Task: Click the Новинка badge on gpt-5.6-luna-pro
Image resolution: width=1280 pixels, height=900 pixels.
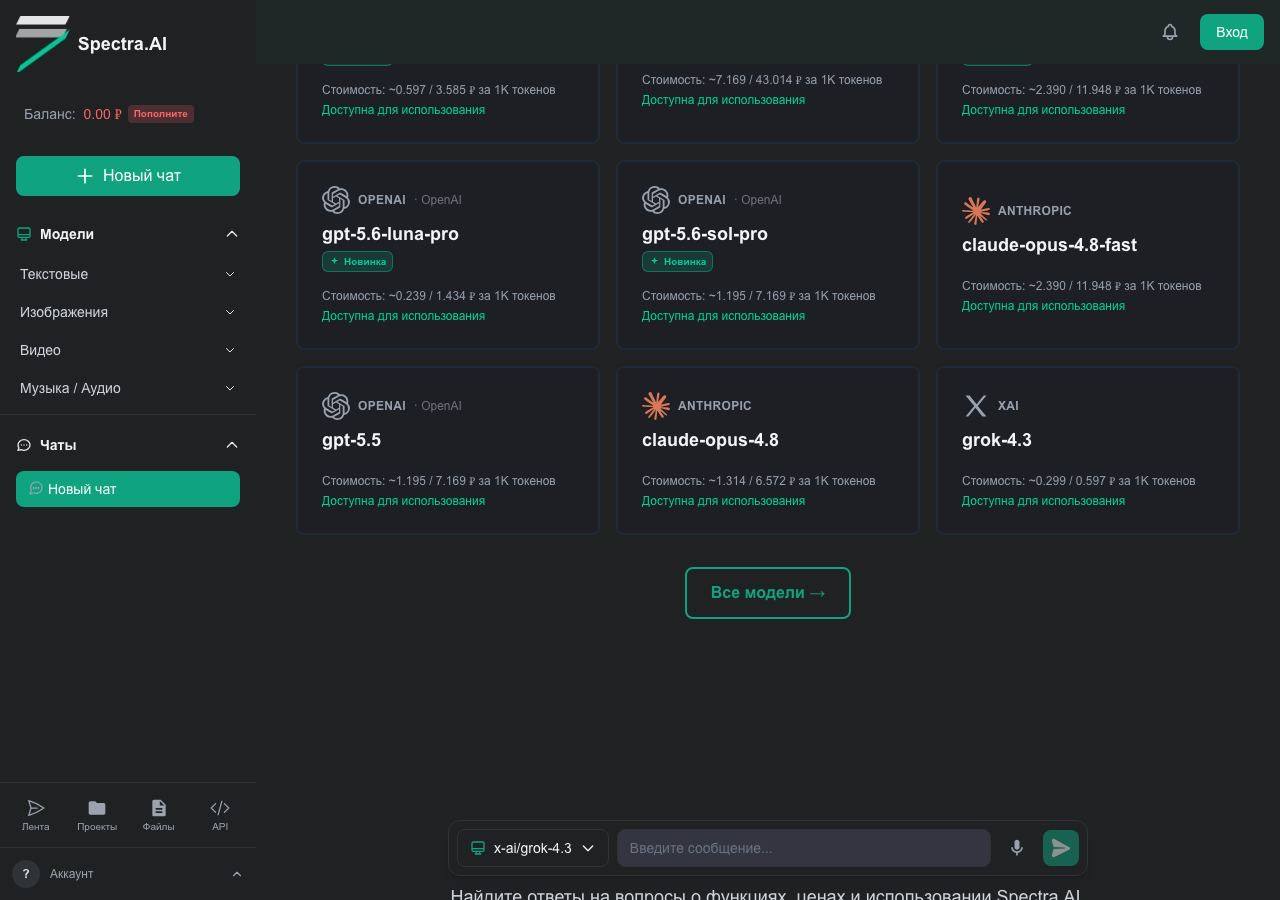Action: click(x=357, y=262)
